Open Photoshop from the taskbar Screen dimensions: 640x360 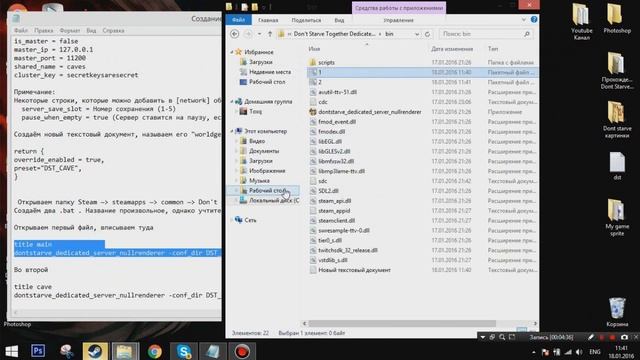[38, 351]
